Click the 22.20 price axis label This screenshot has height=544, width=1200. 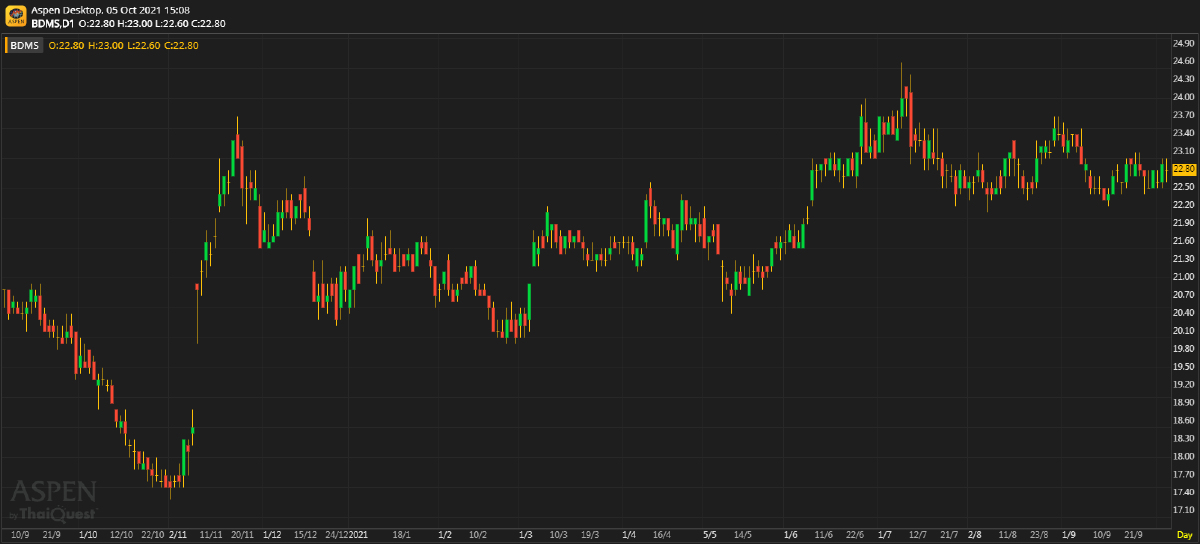click(x=1183, y=204)
